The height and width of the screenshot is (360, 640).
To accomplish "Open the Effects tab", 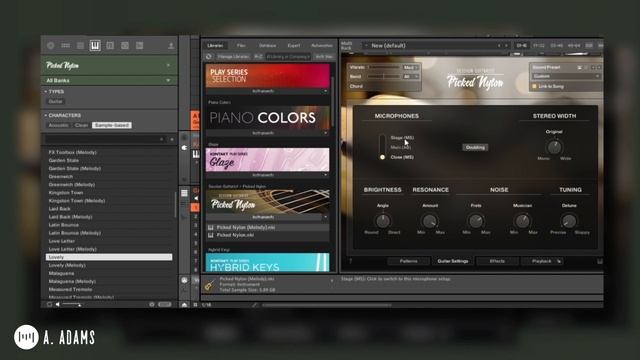I will [x=497, y=261].
